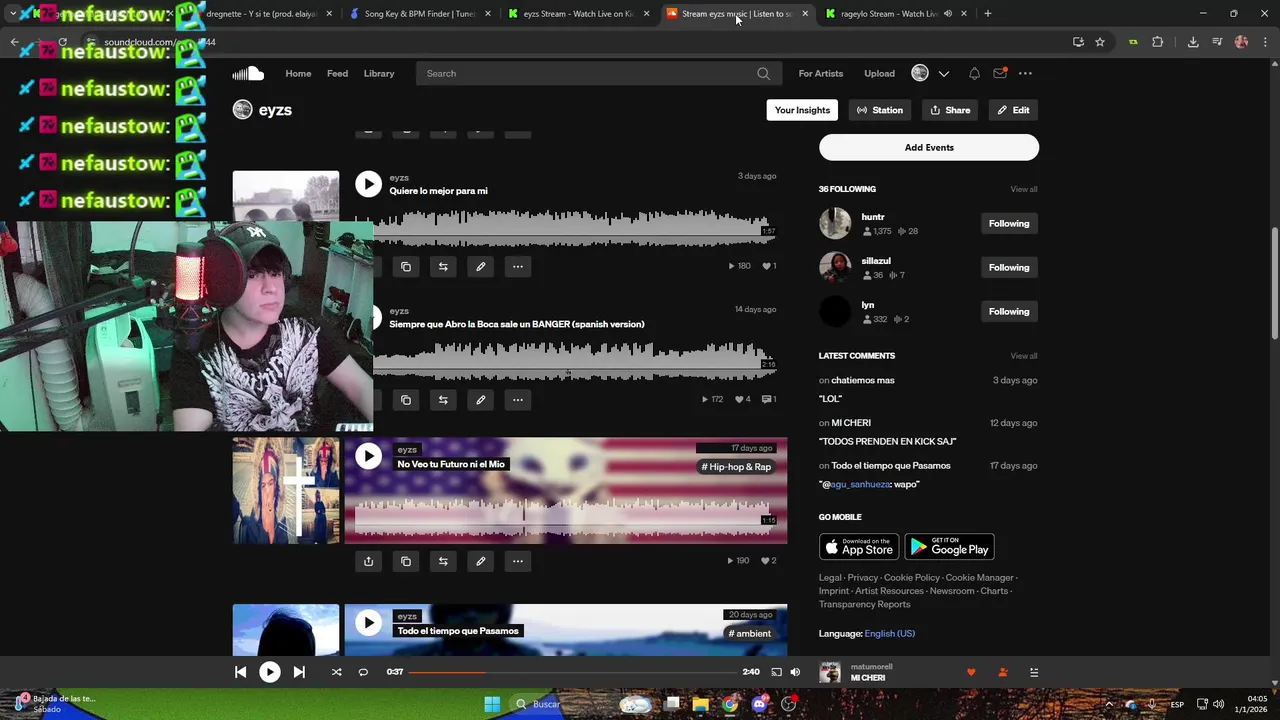Image resolution: width=1280 pixels, height=720 pixels.
Task: Open the Library page
Action: coord(379,73)
